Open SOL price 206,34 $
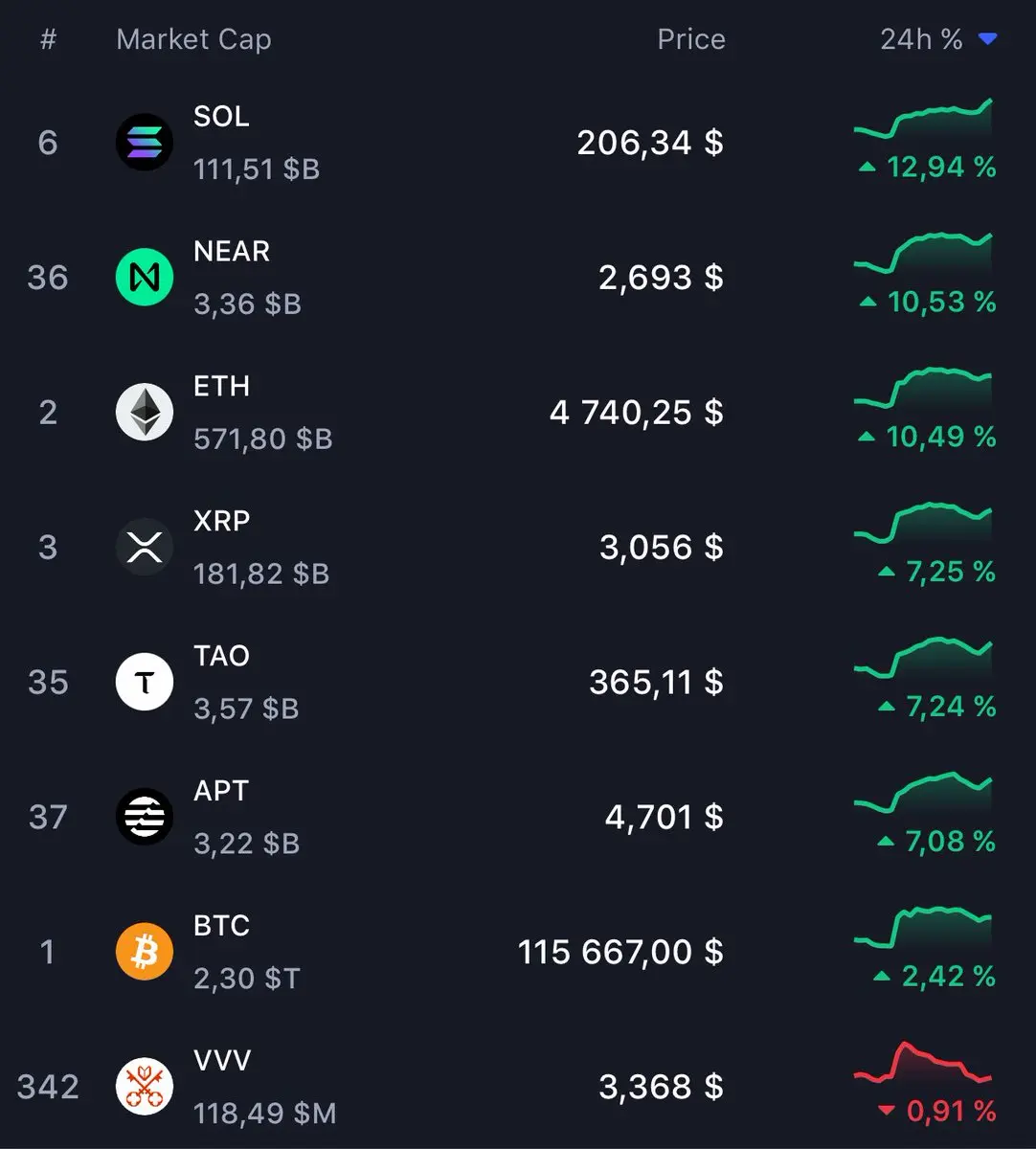This screenshot has width=1036, height=1149. coord(650,143)
